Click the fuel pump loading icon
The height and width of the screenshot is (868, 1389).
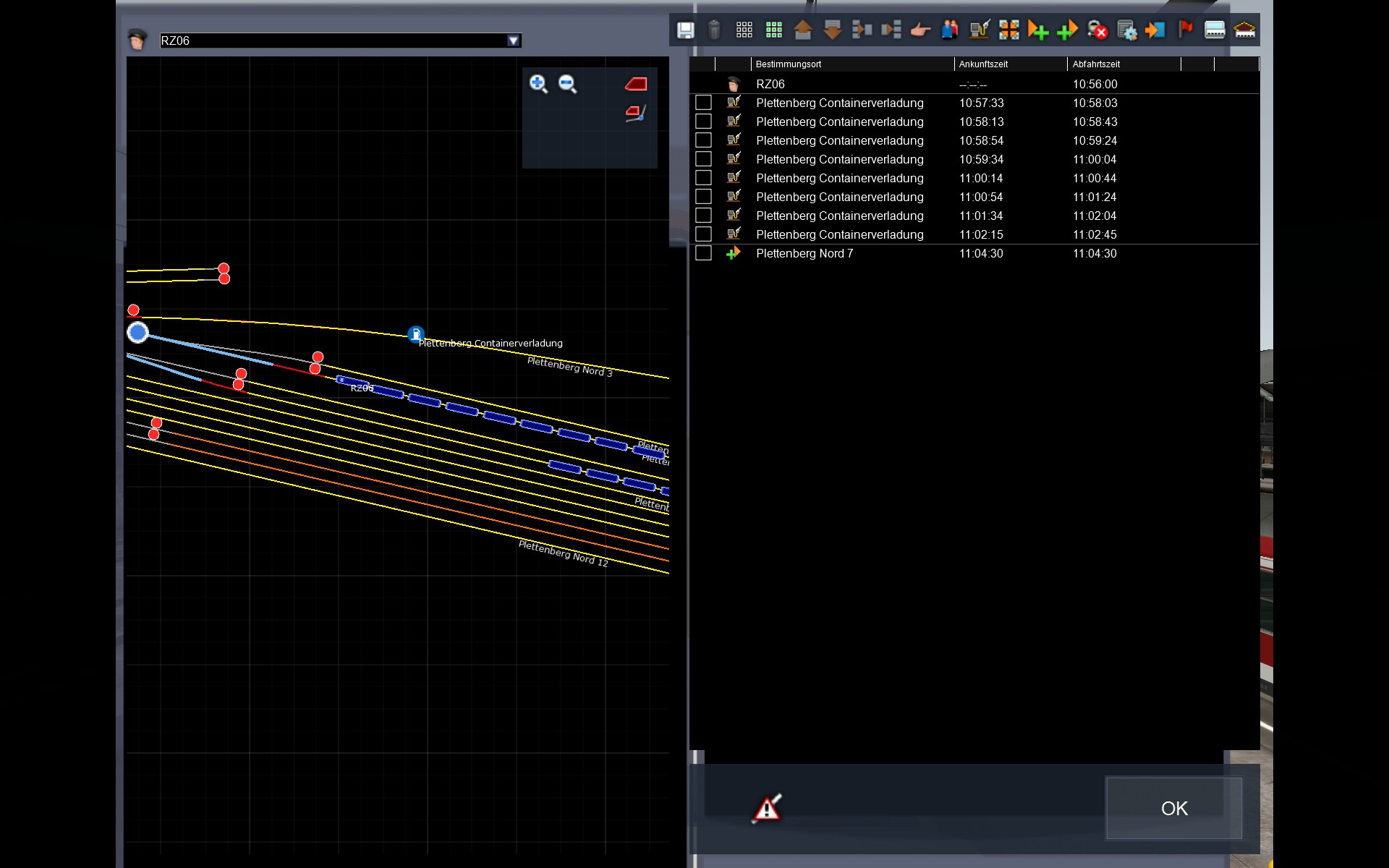(x=980, y=30)
